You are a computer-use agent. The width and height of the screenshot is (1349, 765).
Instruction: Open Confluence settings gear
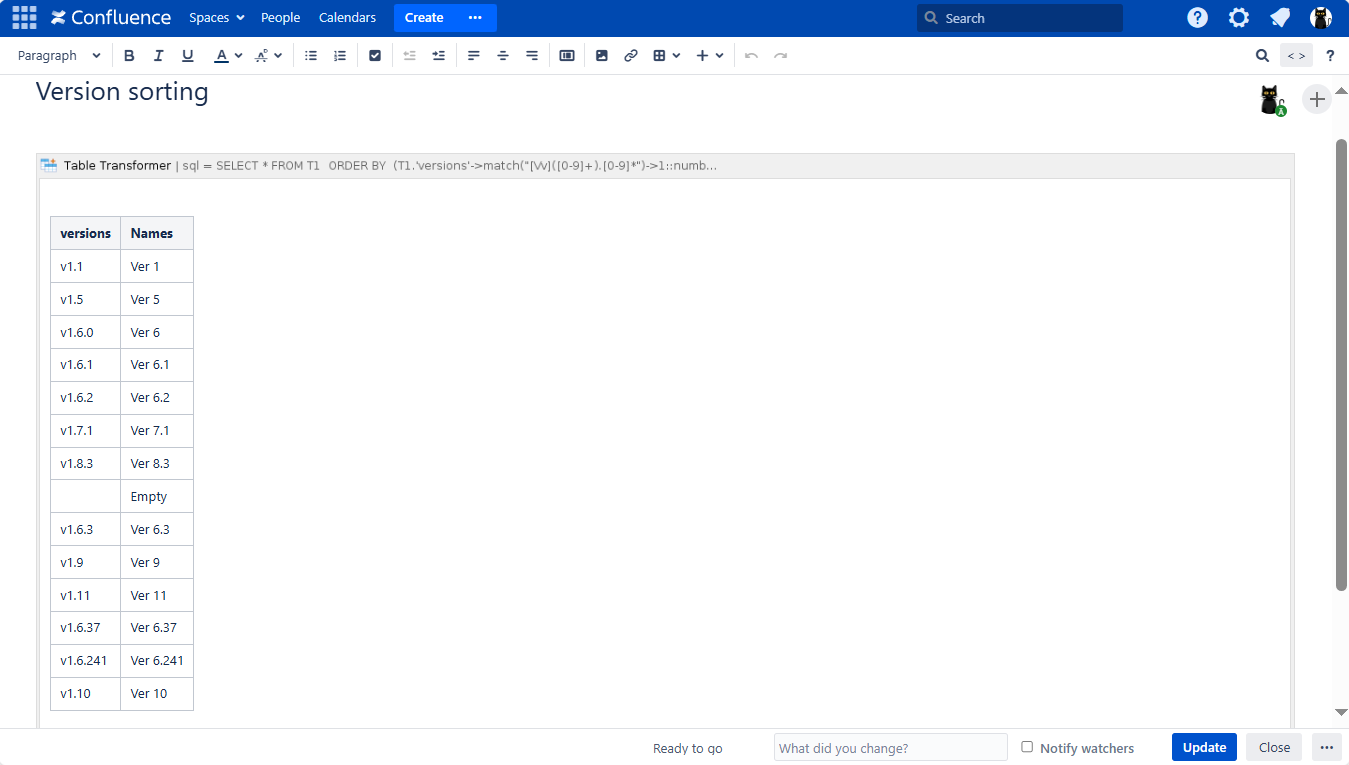point(1239,18)
